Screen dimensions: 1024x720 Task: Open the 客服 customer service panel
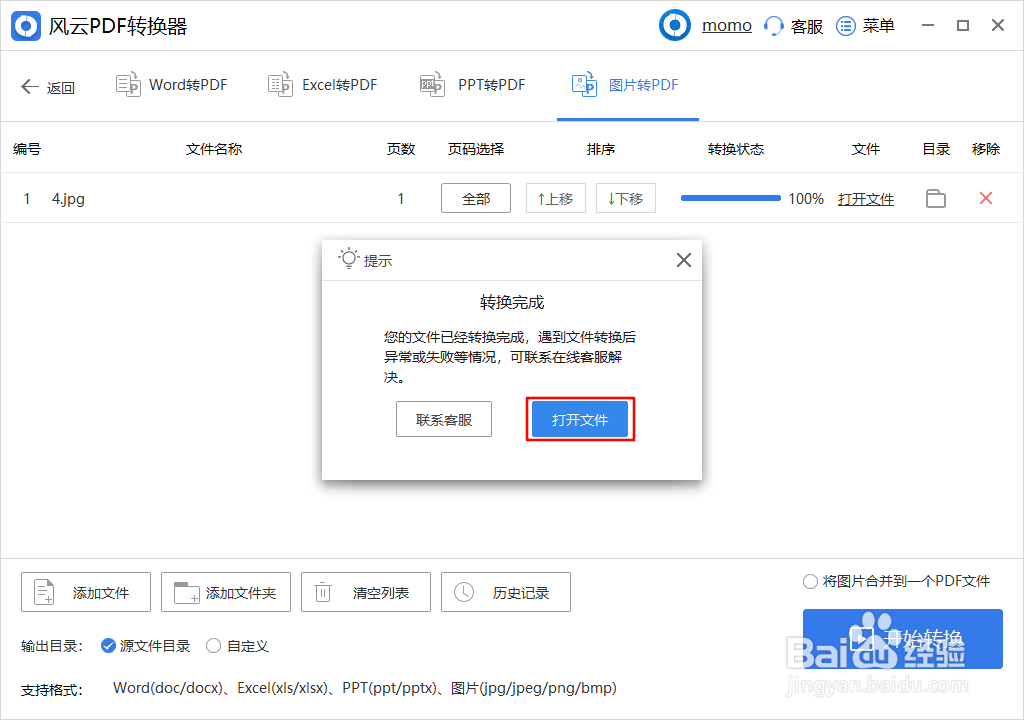pyautogui.click(x=793, y=25)
